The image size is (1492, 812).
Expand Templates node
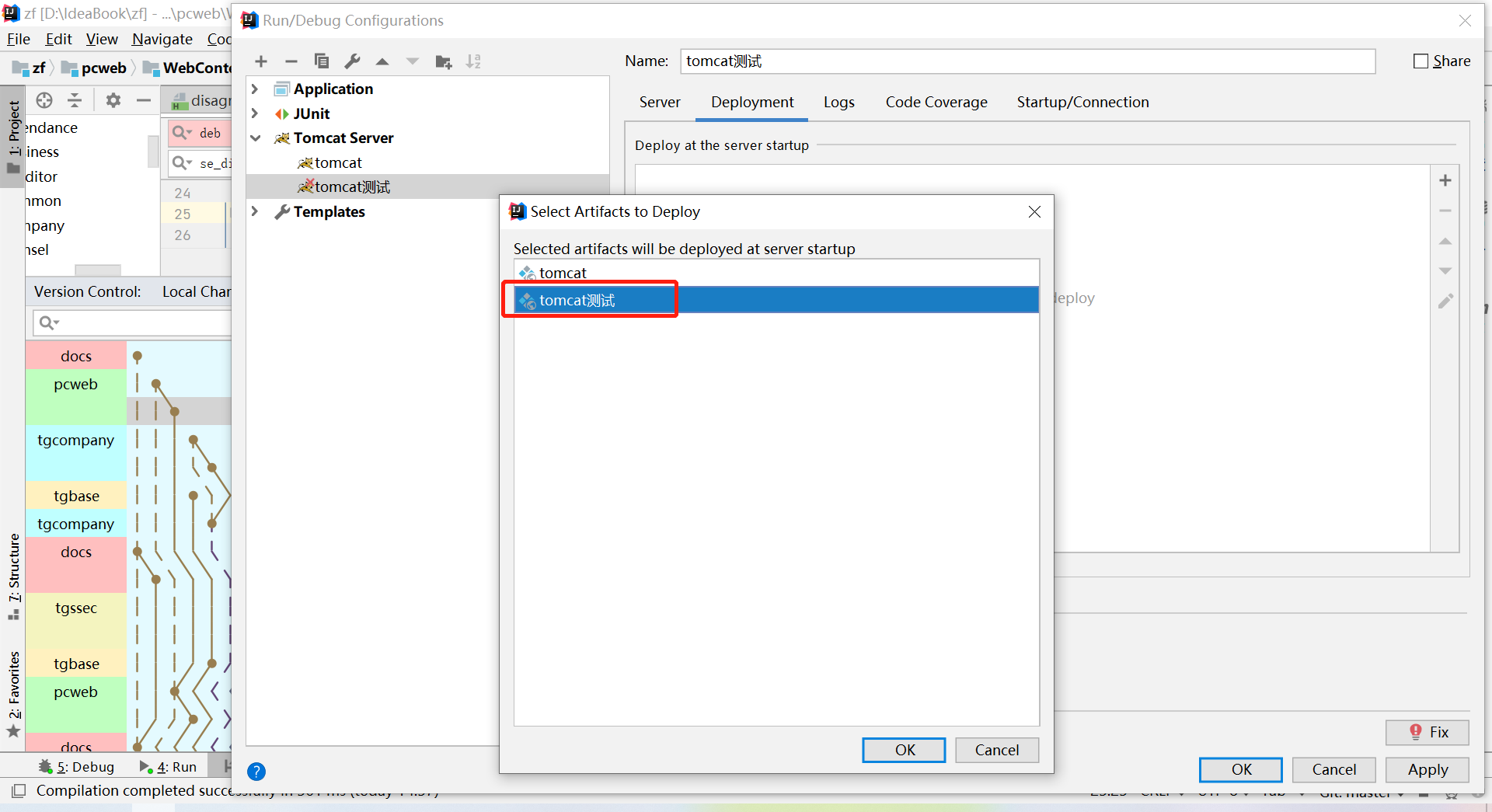(x=255, y=211)
